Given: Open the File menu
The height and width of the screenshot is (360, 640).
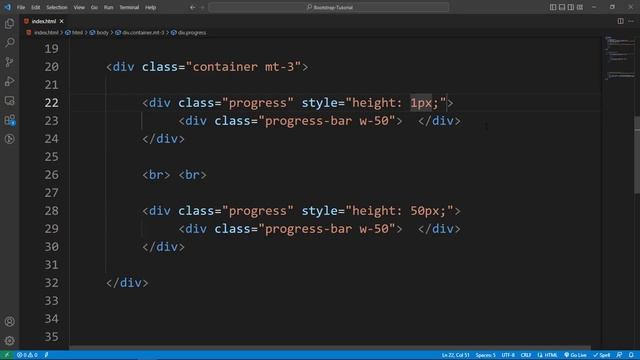Looking at the screenshot, I should 21,7.
